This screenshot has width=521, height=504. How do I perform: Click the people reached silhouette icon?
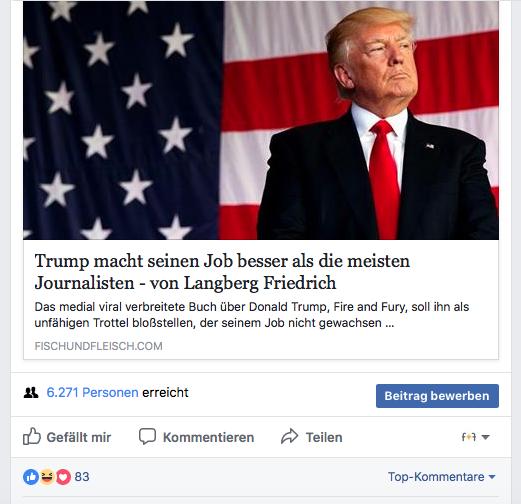pyautogui.click(x=31, y=393)
